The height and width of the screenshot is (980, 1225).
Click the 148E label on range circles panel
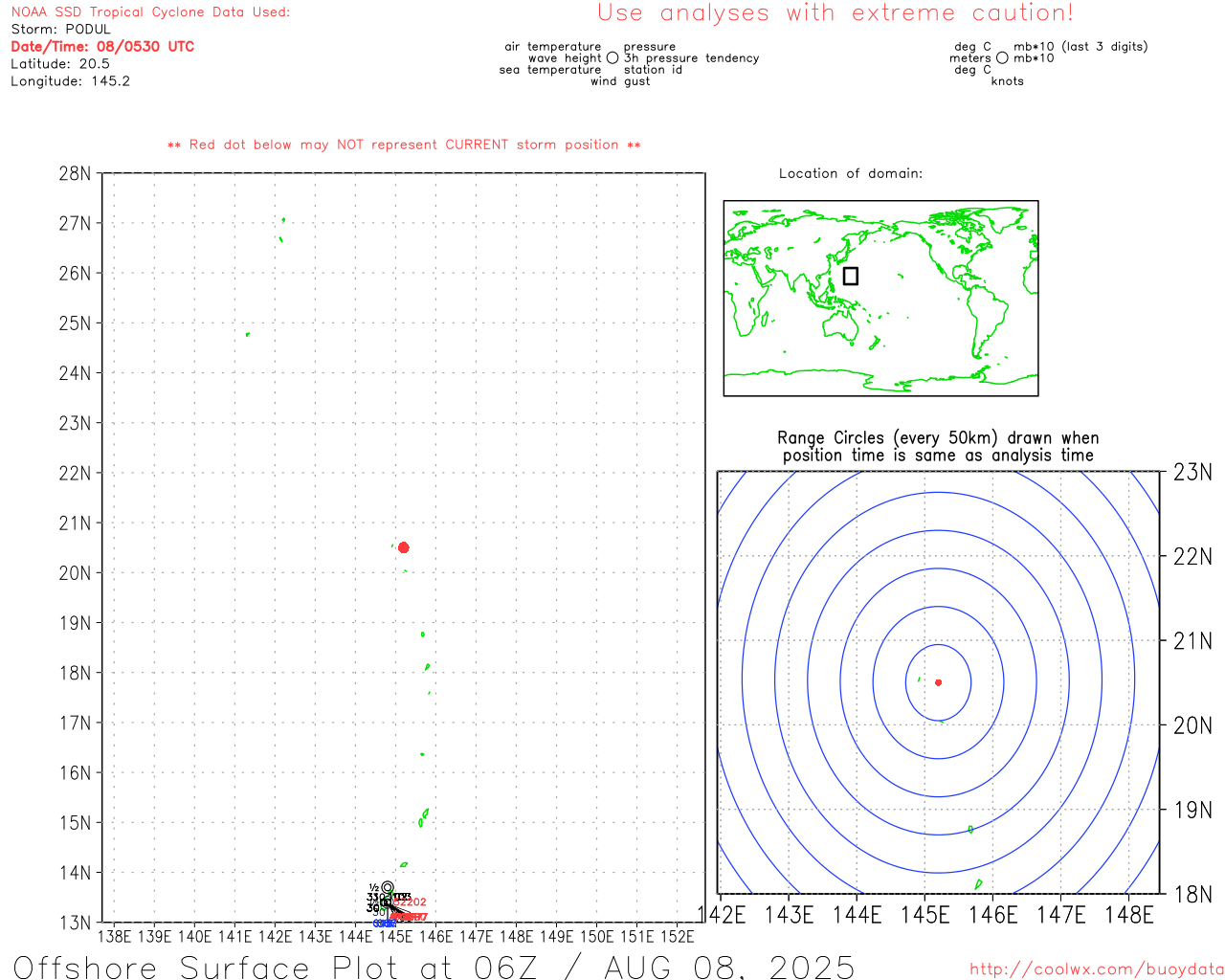tap(1129, 915)
